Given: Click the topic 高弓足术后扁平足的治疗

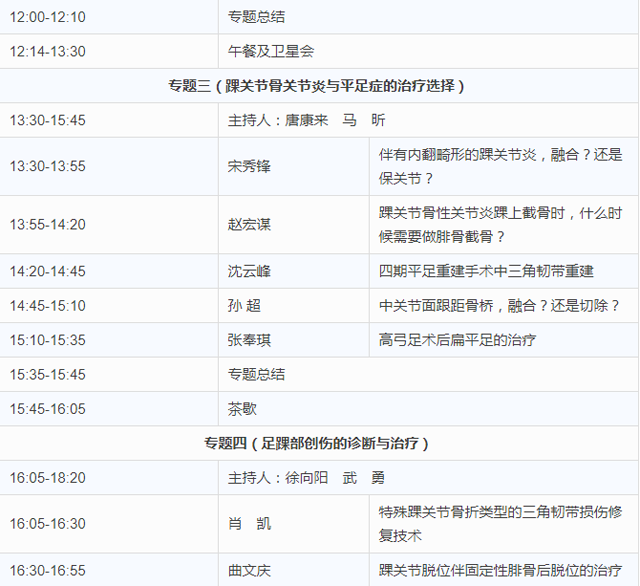Looking at the screenshot, I should (x=458, y=340).
